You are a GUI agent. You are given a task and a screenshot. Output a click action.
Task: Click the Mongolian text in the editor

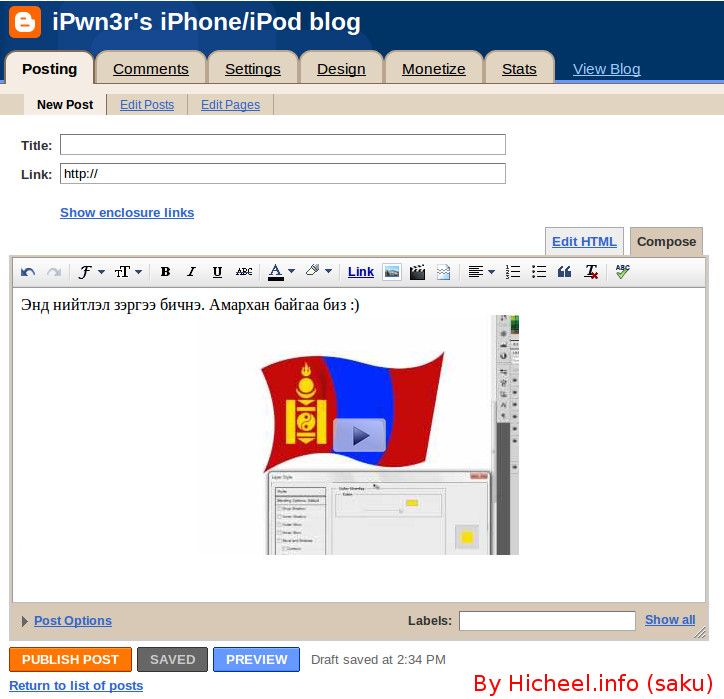tap(190, 305)
